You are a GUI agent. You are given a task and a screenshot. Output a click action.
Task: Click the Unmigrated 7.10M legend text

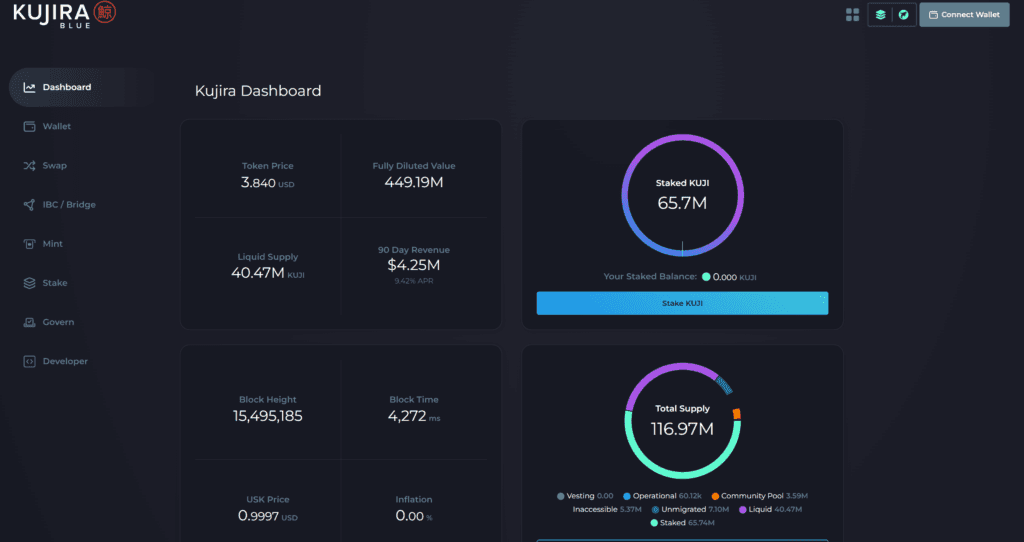pyautogui.click(x=695, y=509)
